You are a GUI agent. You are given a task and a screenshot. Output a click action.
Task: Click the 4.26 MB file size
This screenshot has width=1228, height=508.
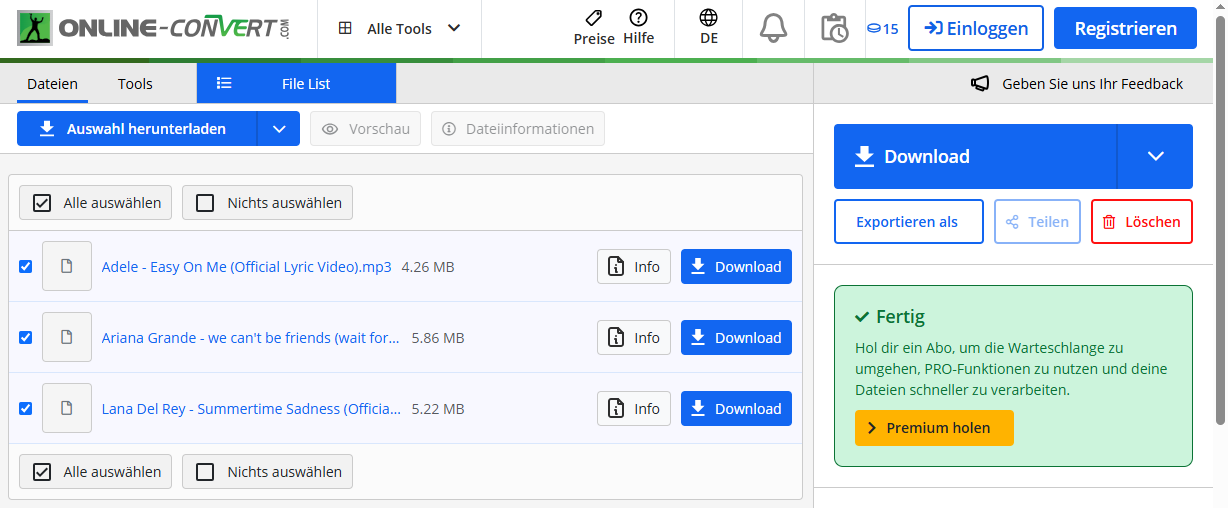428,267
